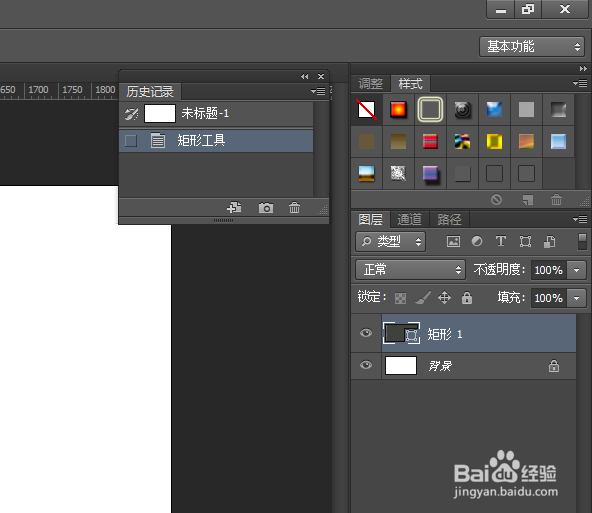Click history brush source icon beside 未标题-1
The image size is (592, 513).
[131, 114]
